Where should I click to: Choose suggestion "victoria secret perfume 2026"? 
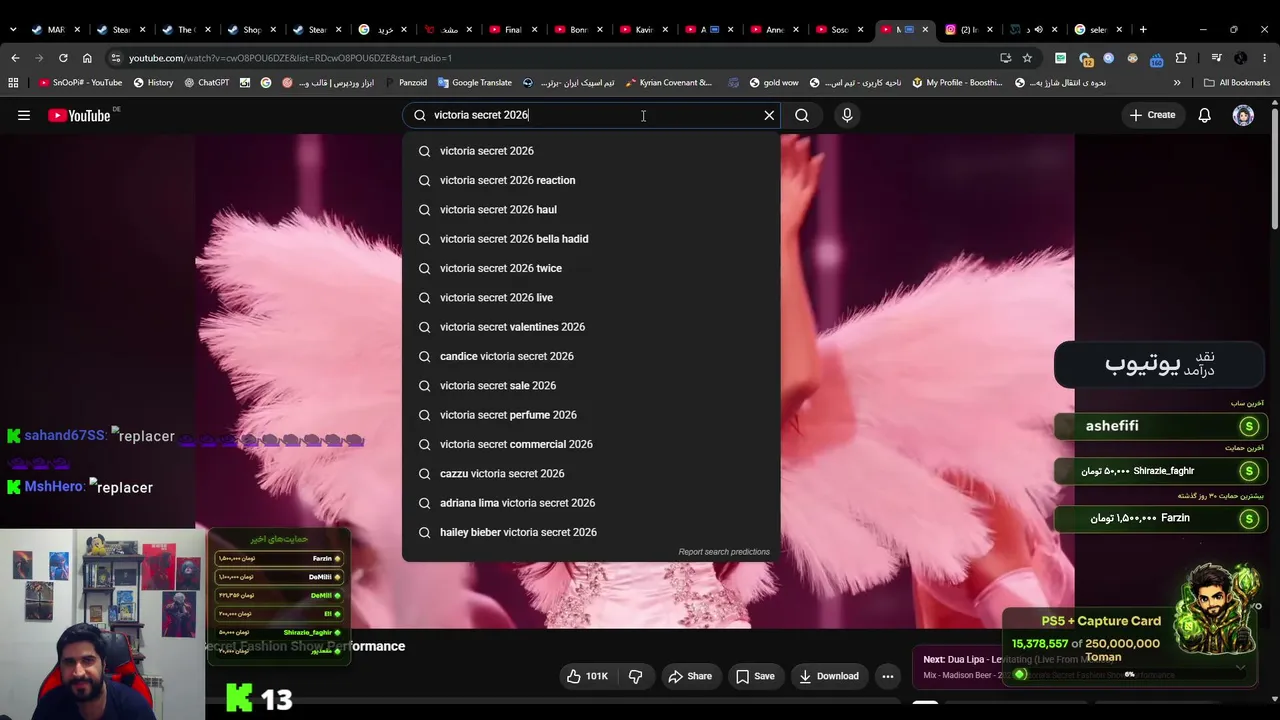point(591,415)
